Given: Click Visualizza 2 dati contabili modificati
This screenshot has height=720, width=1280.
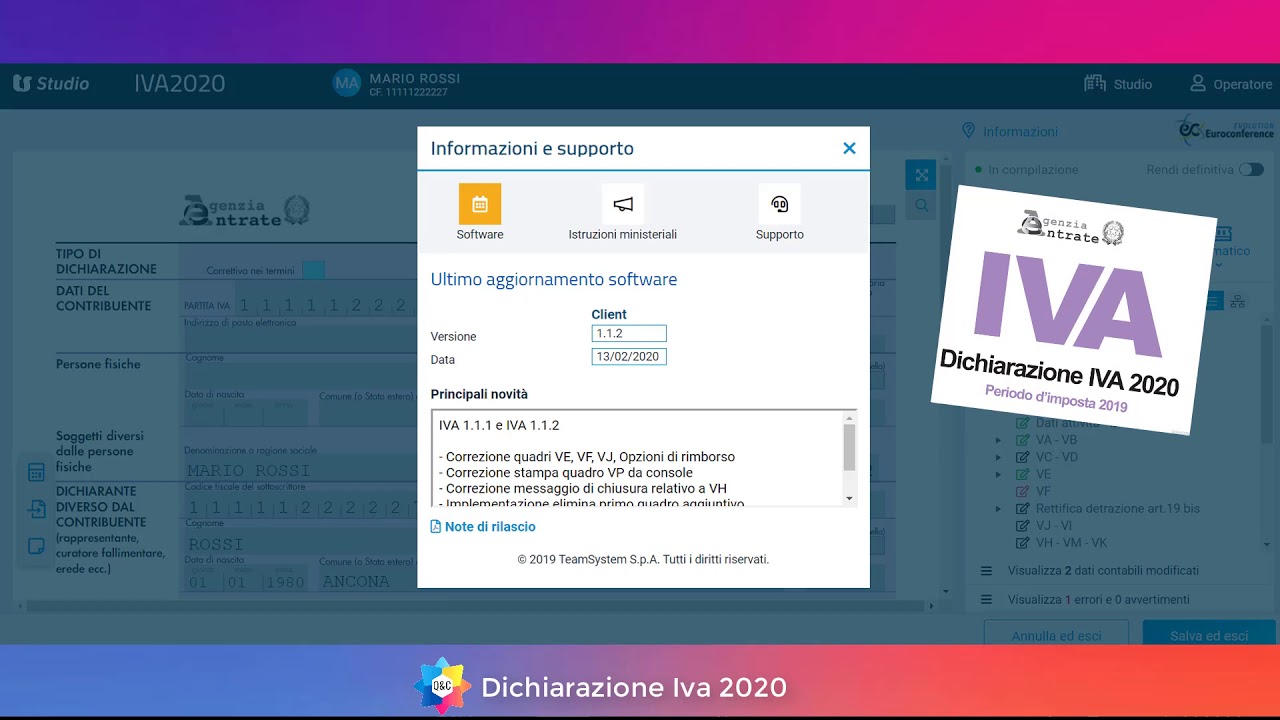Looking at the screenshot, I should coord(1103,570).
